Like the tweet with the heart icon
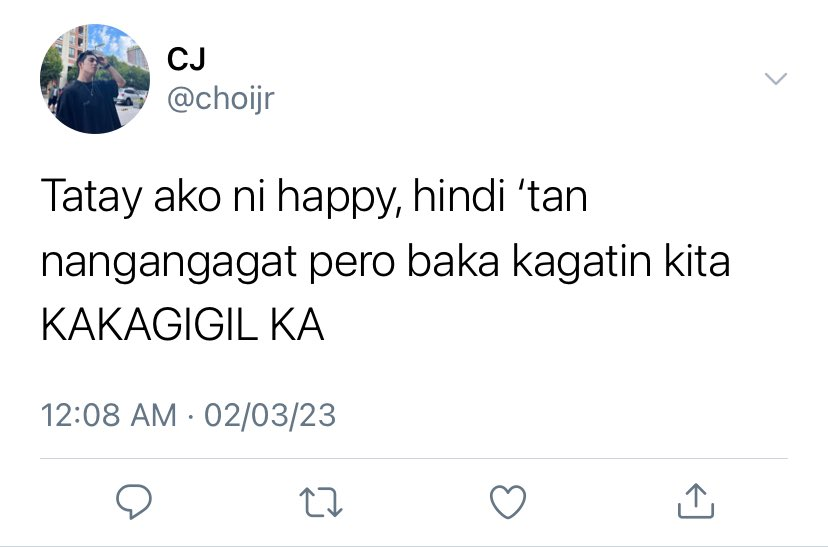Screen dimensions: 828x547 508,502
